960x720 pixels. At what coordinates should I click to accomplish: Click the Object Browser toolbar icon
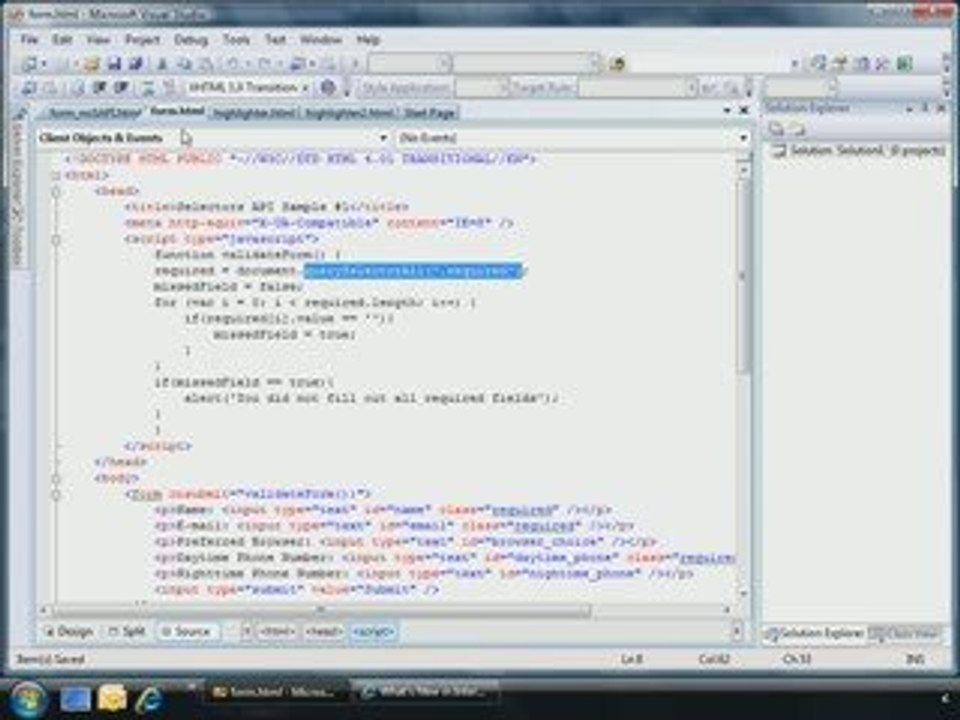pyautogui.click(x=861, y=63)
